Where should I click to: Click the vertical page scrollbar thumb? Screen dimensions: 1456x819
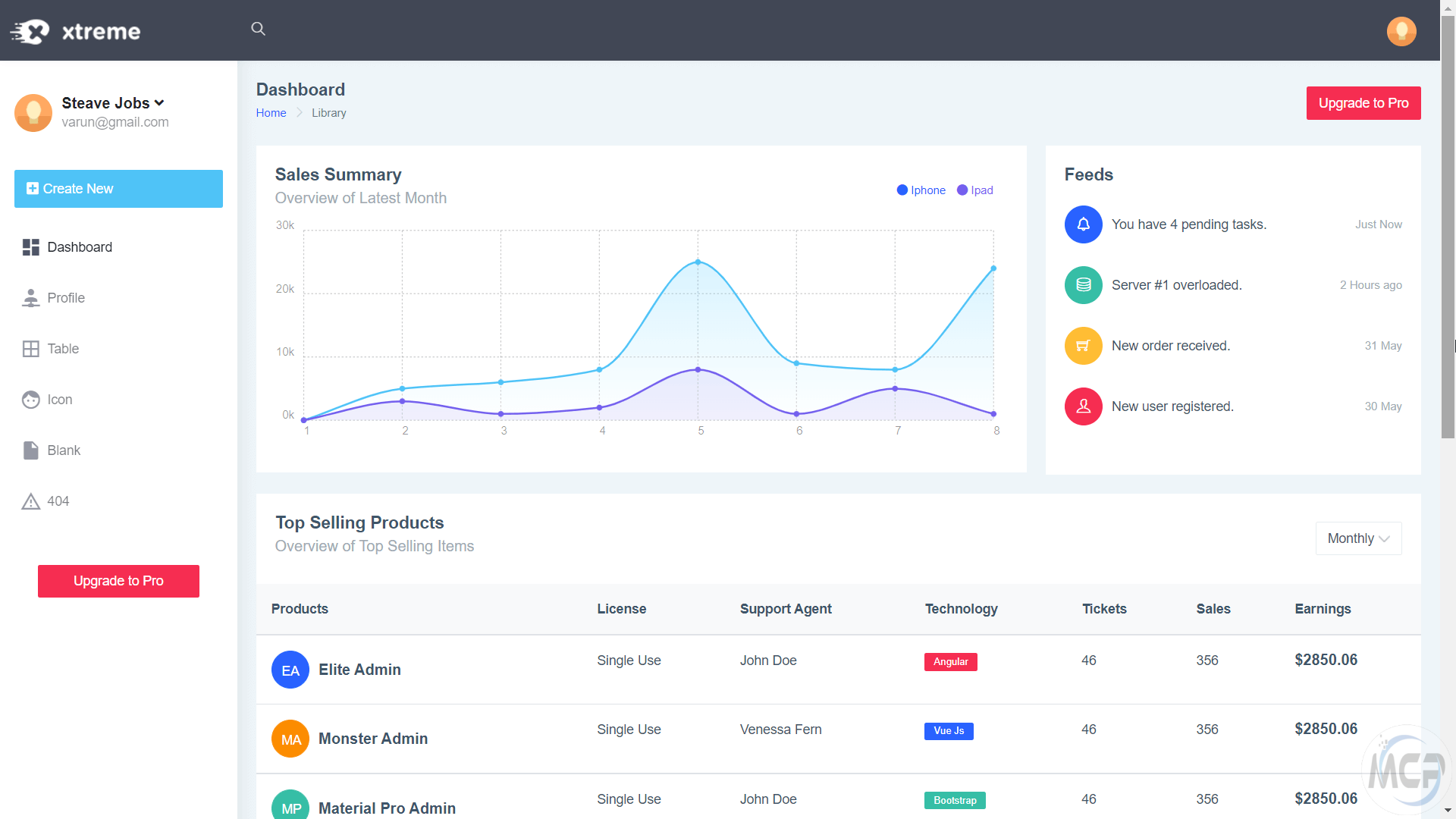click(1448, 227)
